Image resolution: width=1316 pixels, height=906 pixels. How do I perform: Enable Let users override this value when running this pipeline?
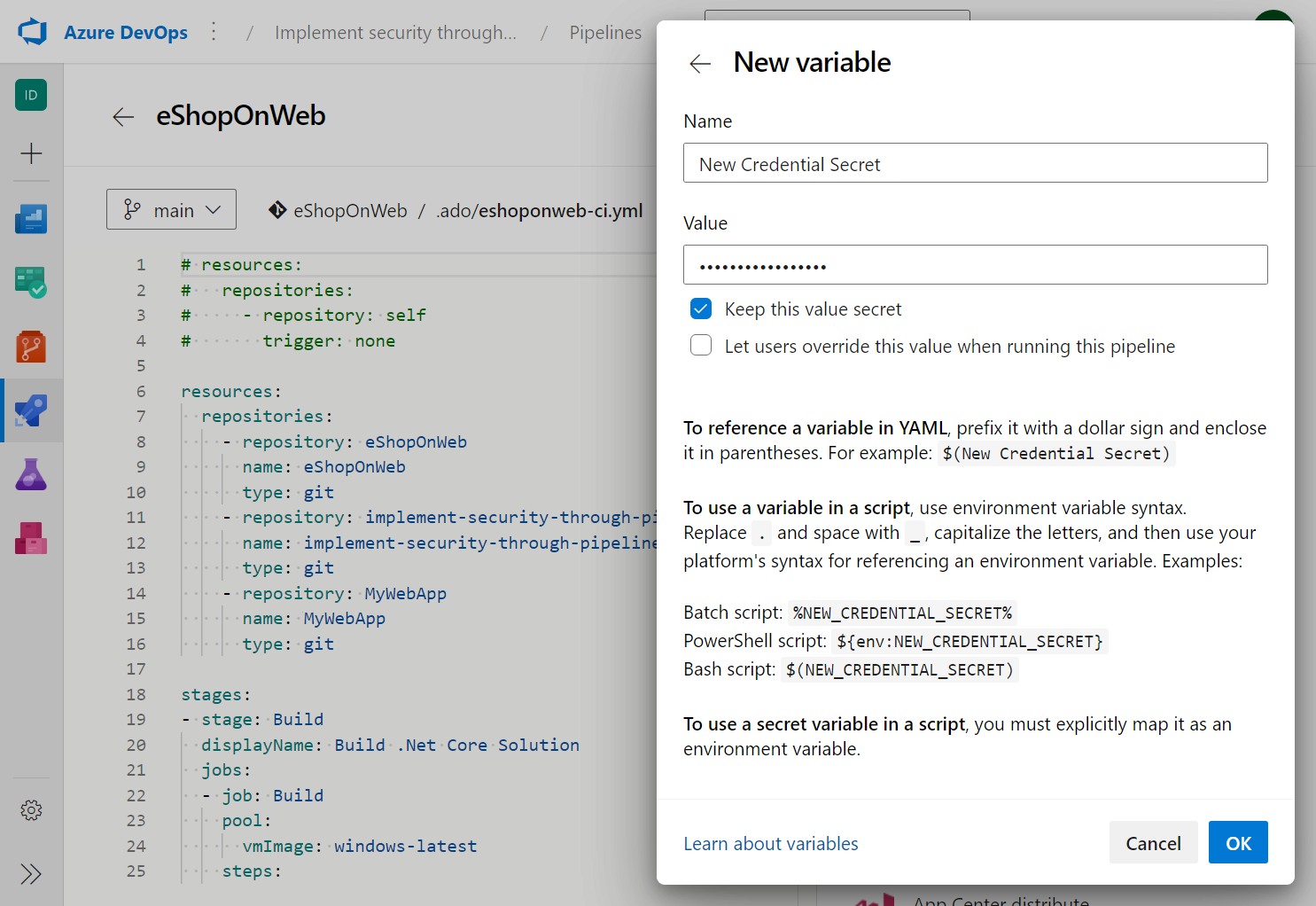point(701,345)
